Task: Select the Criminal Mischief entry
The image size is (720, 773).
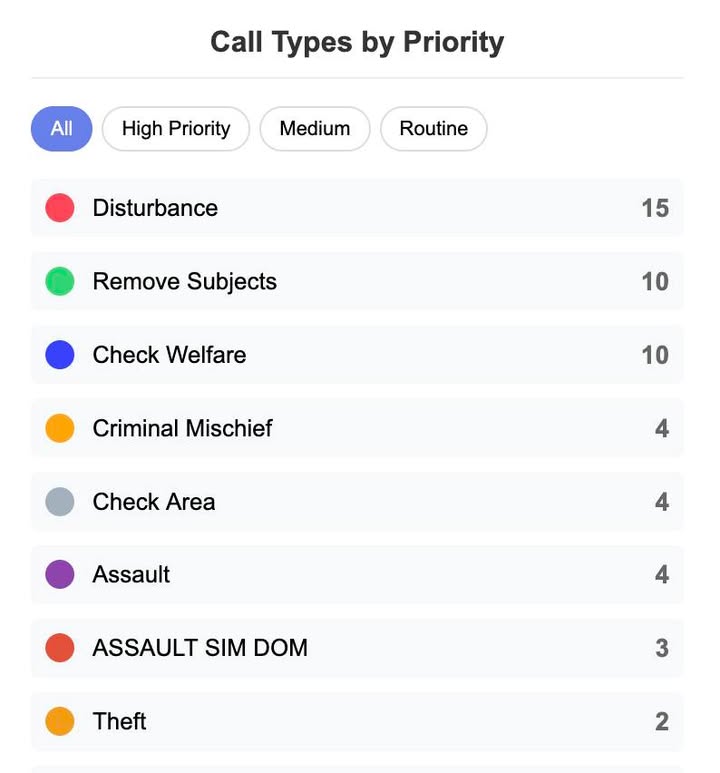Action: click(x=182, y=428)
